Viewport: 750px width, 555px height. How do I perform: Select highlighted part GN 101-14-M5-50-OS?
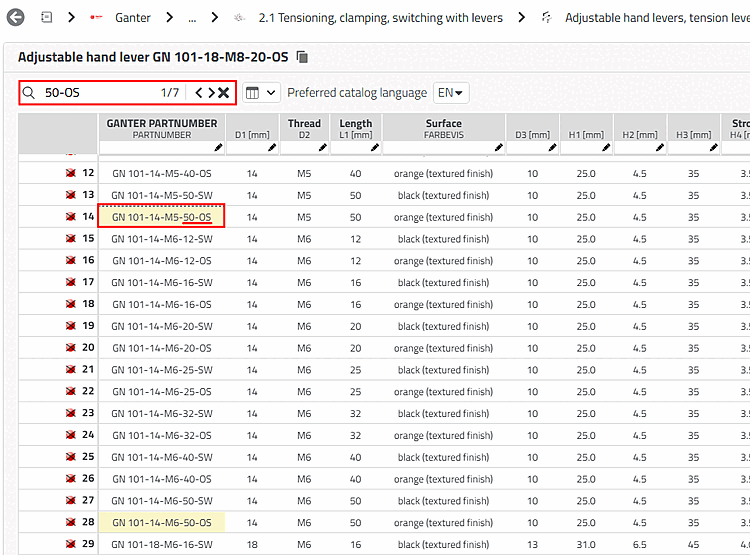[162, 217]
